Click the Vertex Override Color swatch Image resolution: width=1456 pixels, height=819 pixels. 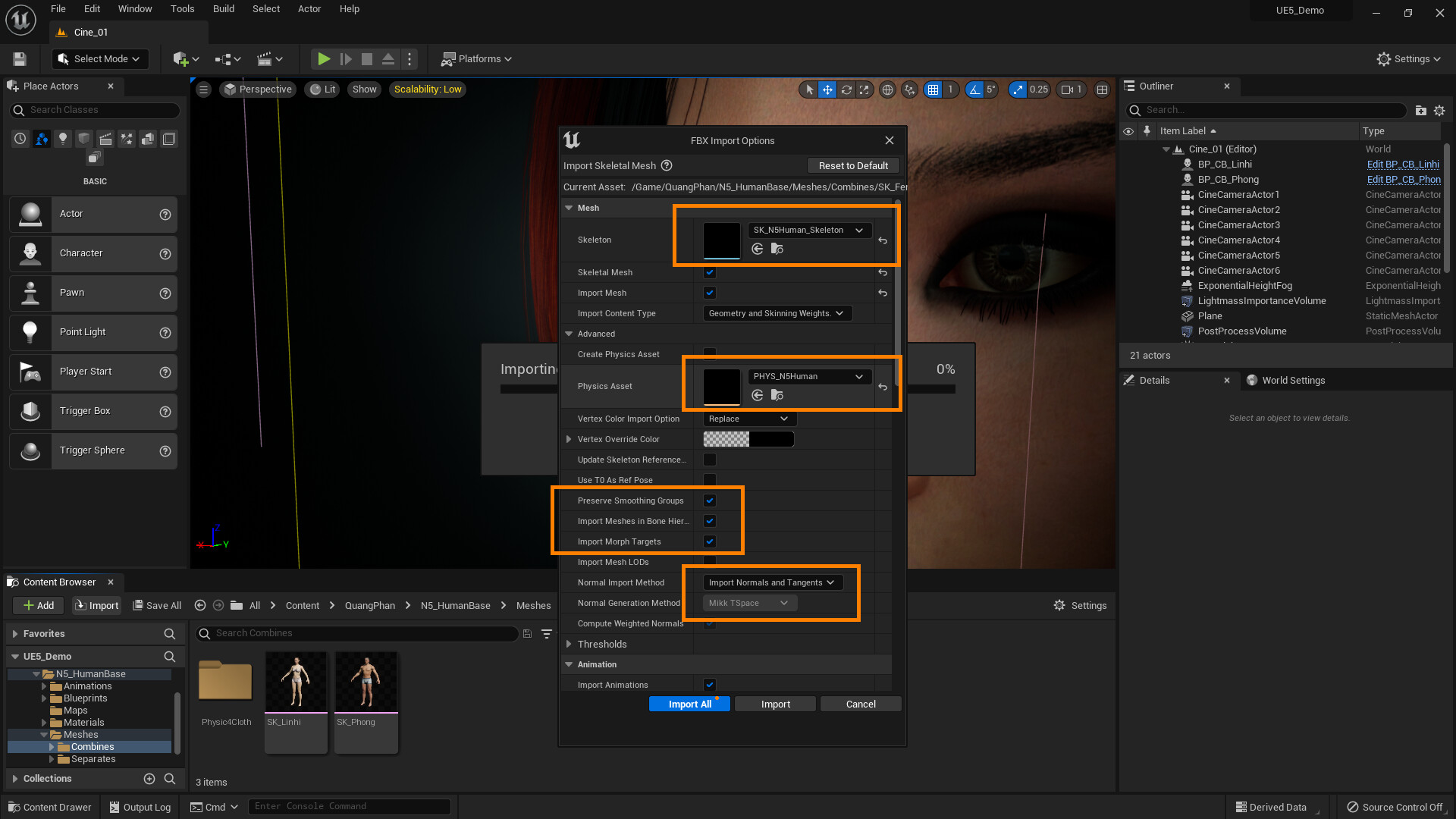[748, 439]
